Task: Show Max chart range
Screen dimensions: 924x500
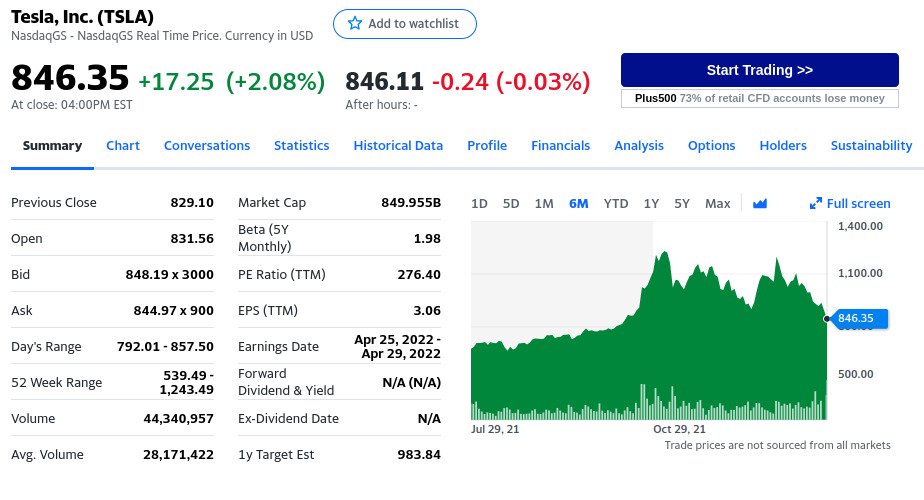Action: point(717,203)
